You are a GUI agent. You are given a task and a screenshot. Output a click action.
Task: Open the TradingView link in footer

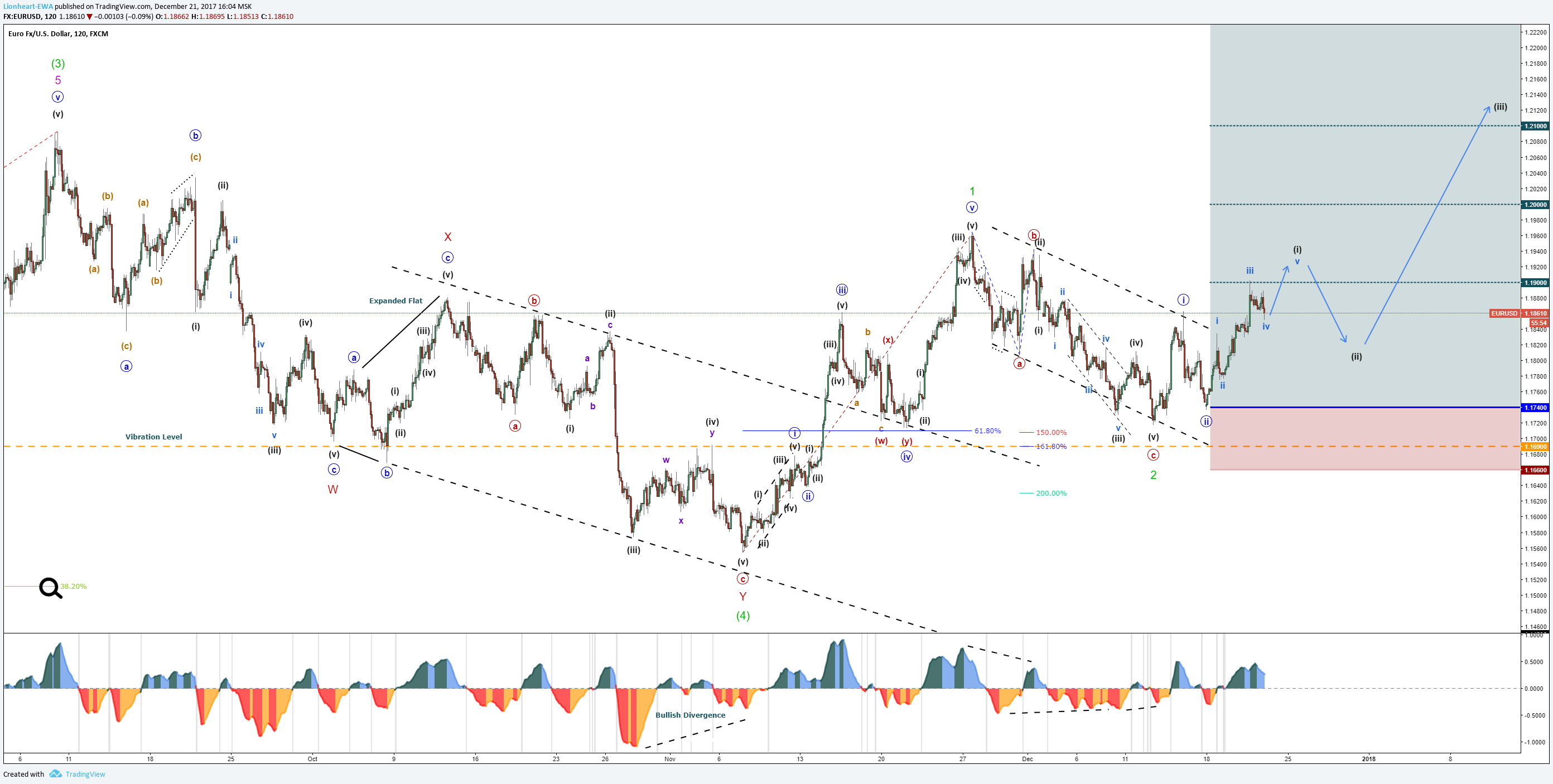tap(85, 775)
